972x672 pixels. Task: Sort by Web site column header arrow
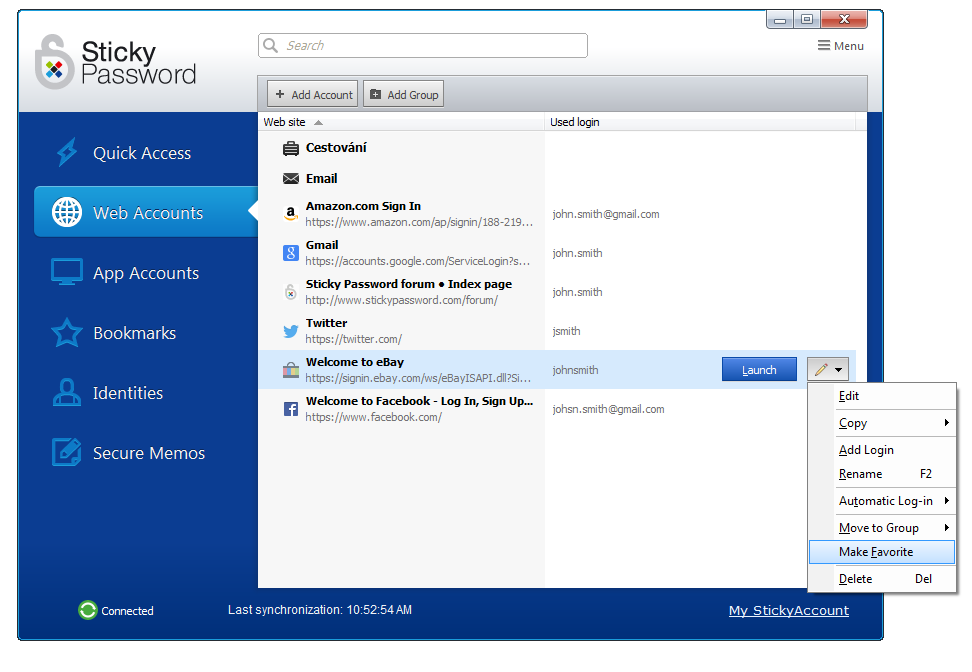318,123
